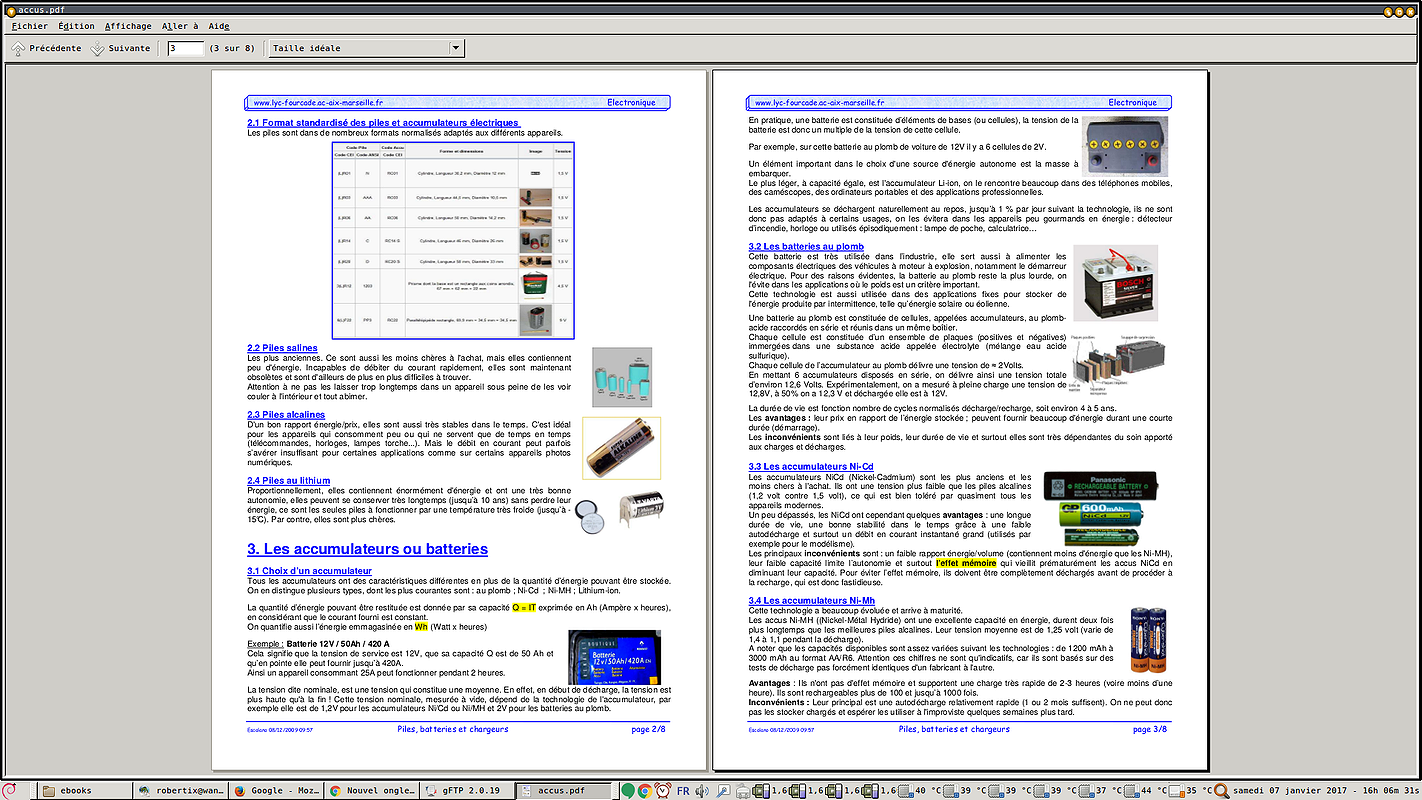Image resolution: width=1422 pixels, height=800 pixels.
Task: Open the Taille idéale zoom dropdown
Action: click(367, 48)
